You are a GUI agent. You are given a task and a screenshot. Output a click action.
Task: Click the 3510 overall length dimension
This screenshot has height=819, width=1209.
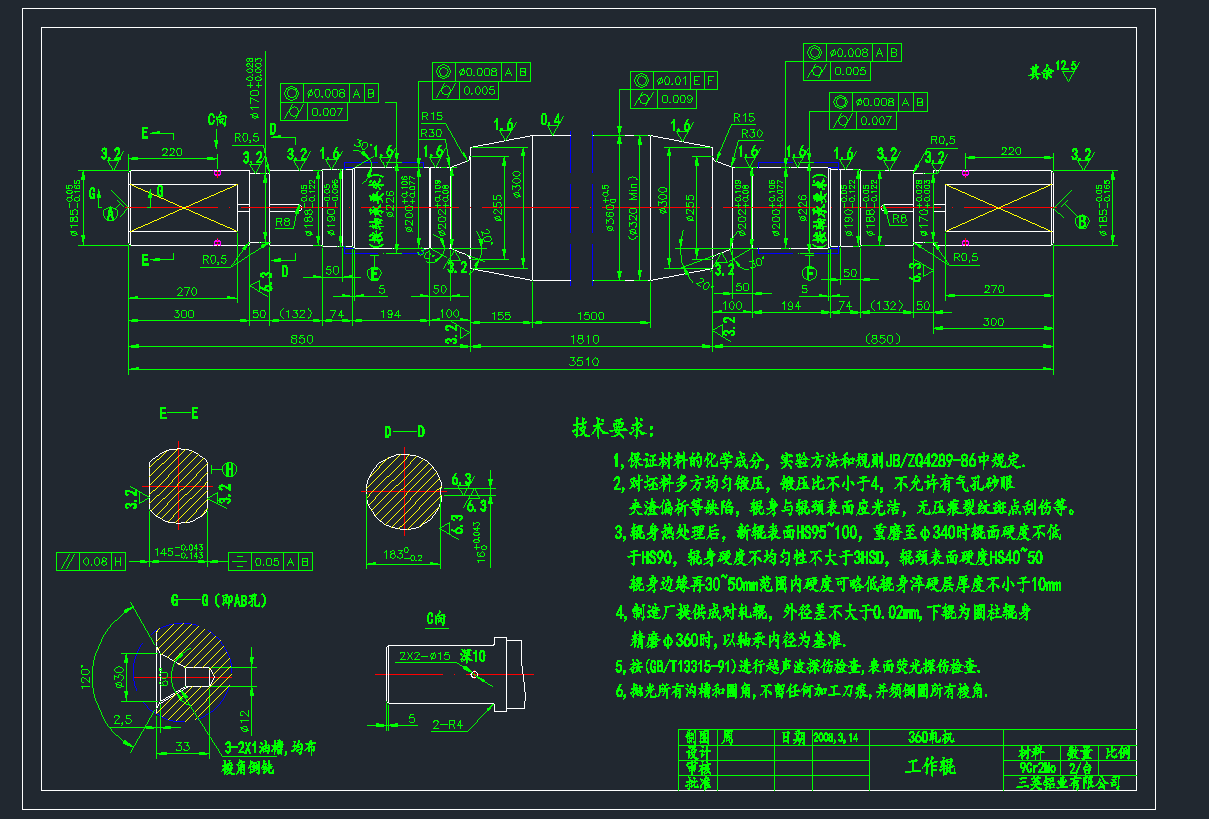pos(588,362)
